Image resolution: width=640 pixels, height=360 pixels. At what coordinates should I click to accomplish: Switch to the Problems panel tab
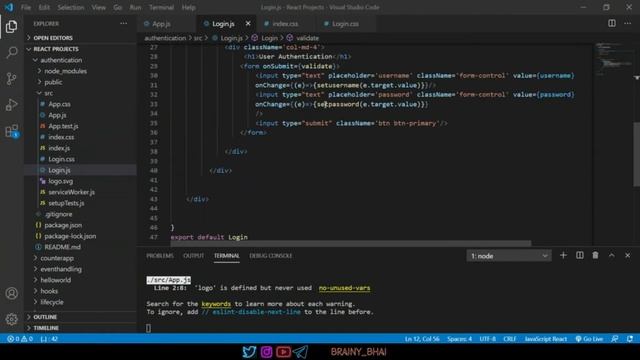click(160, 256)
